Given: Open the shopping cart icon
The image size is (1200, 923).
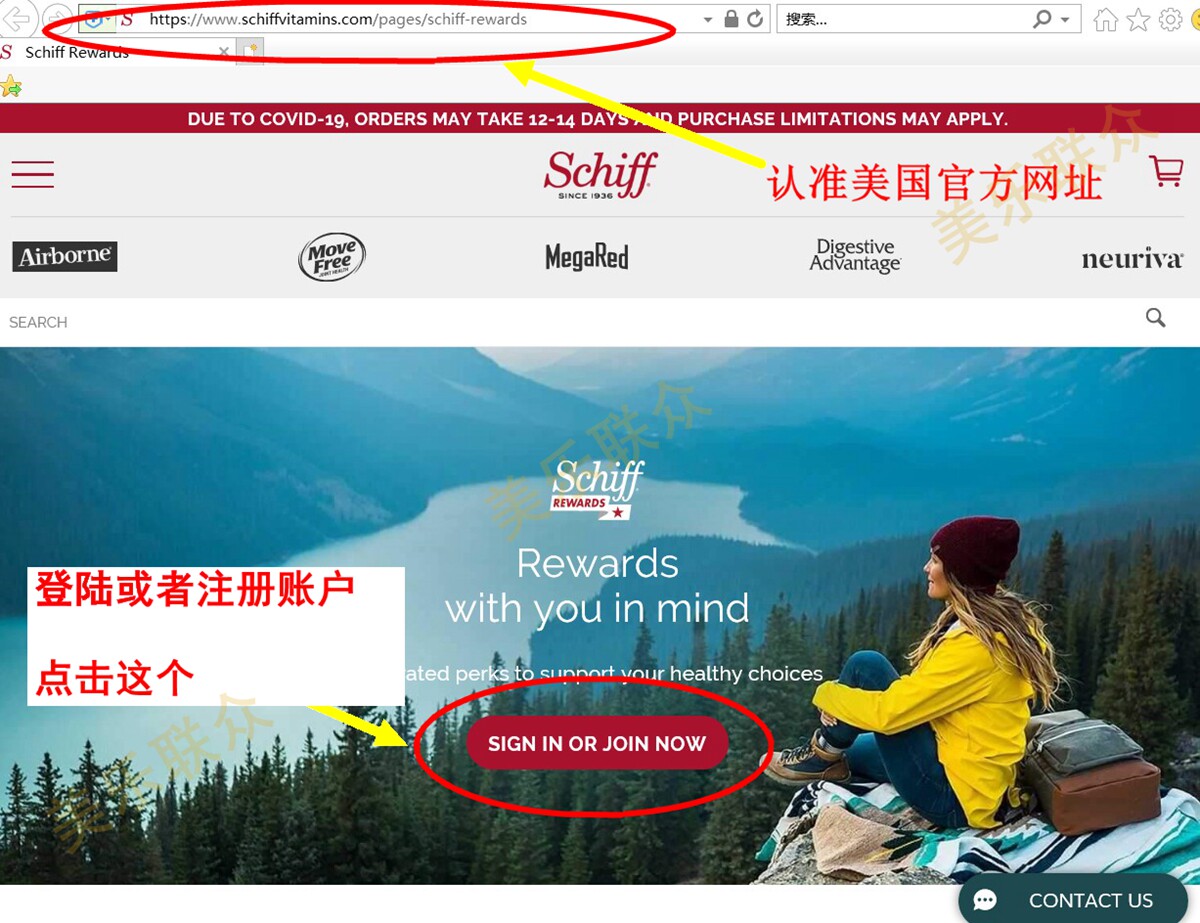Looking at the screenshot, I should point(1167,171).
